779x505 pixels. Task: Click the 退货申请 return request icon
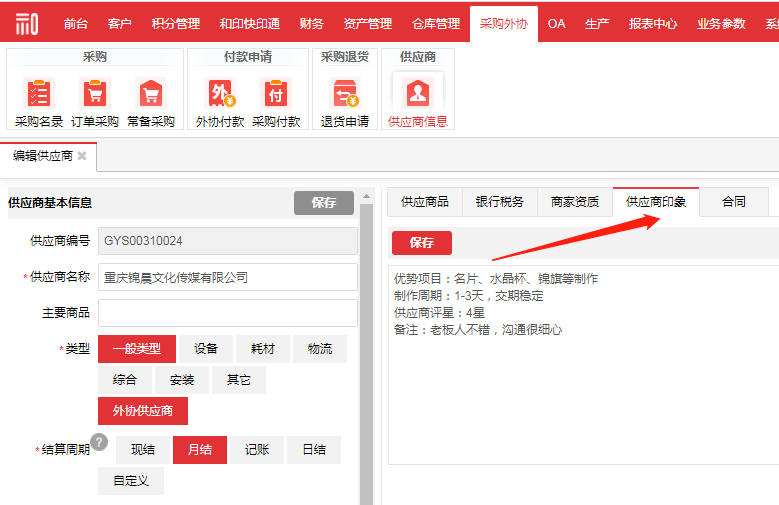click(x=345, y=94)
